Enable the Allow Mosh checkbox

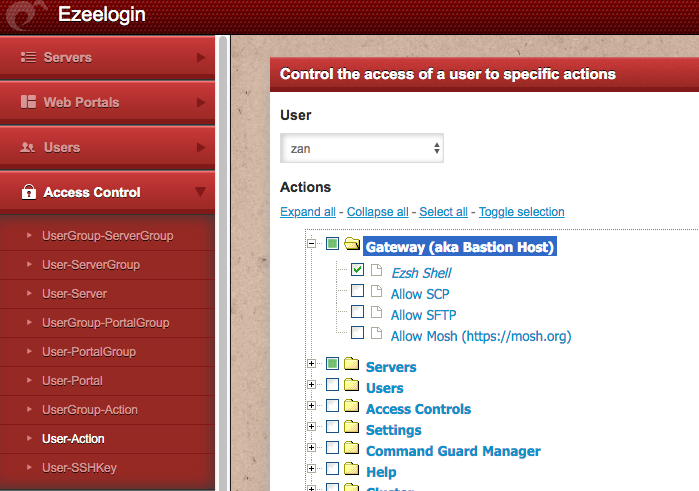pos(357,333)
